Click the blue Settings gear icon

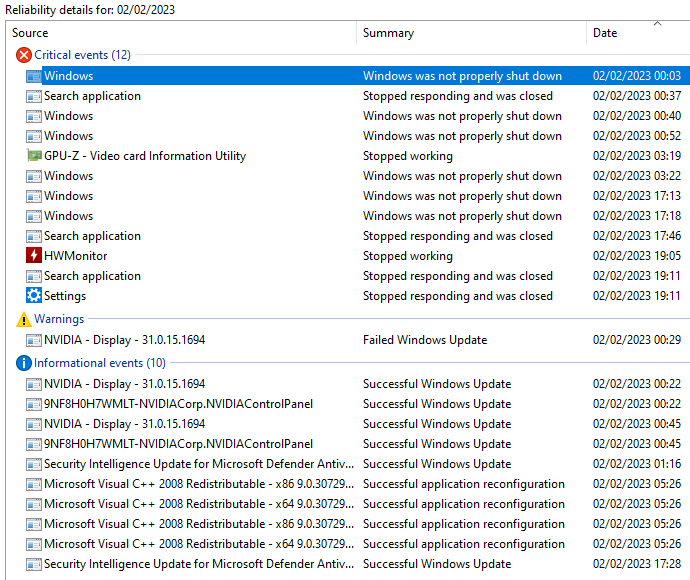(34, 296)
